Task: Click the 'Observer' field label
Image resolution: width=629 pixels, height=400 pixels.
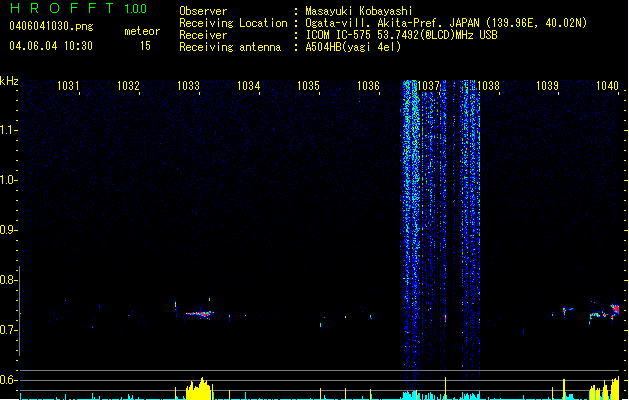Action: (203, 11)
